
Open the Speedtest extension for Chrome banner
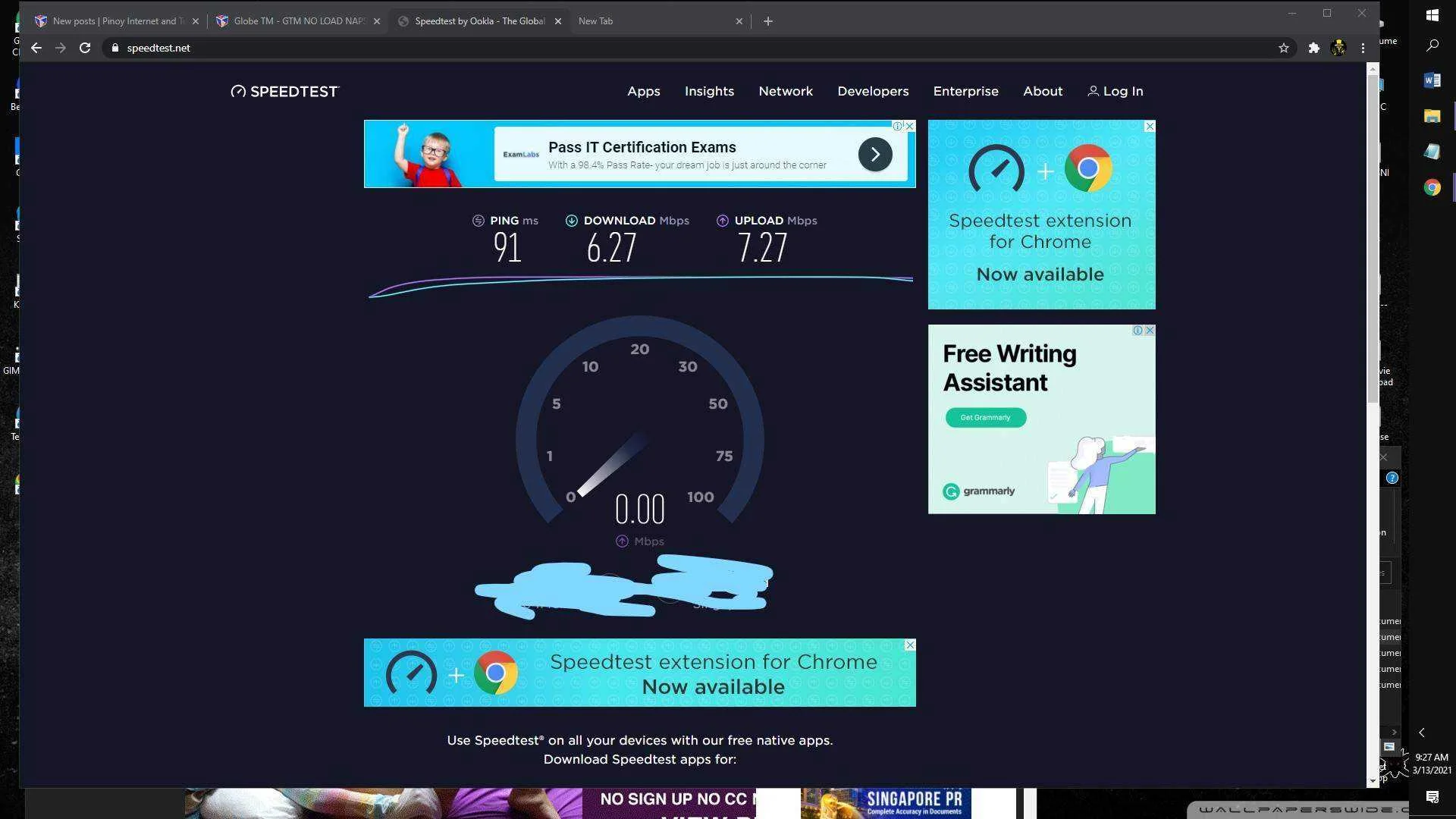(x=639, y=673)
